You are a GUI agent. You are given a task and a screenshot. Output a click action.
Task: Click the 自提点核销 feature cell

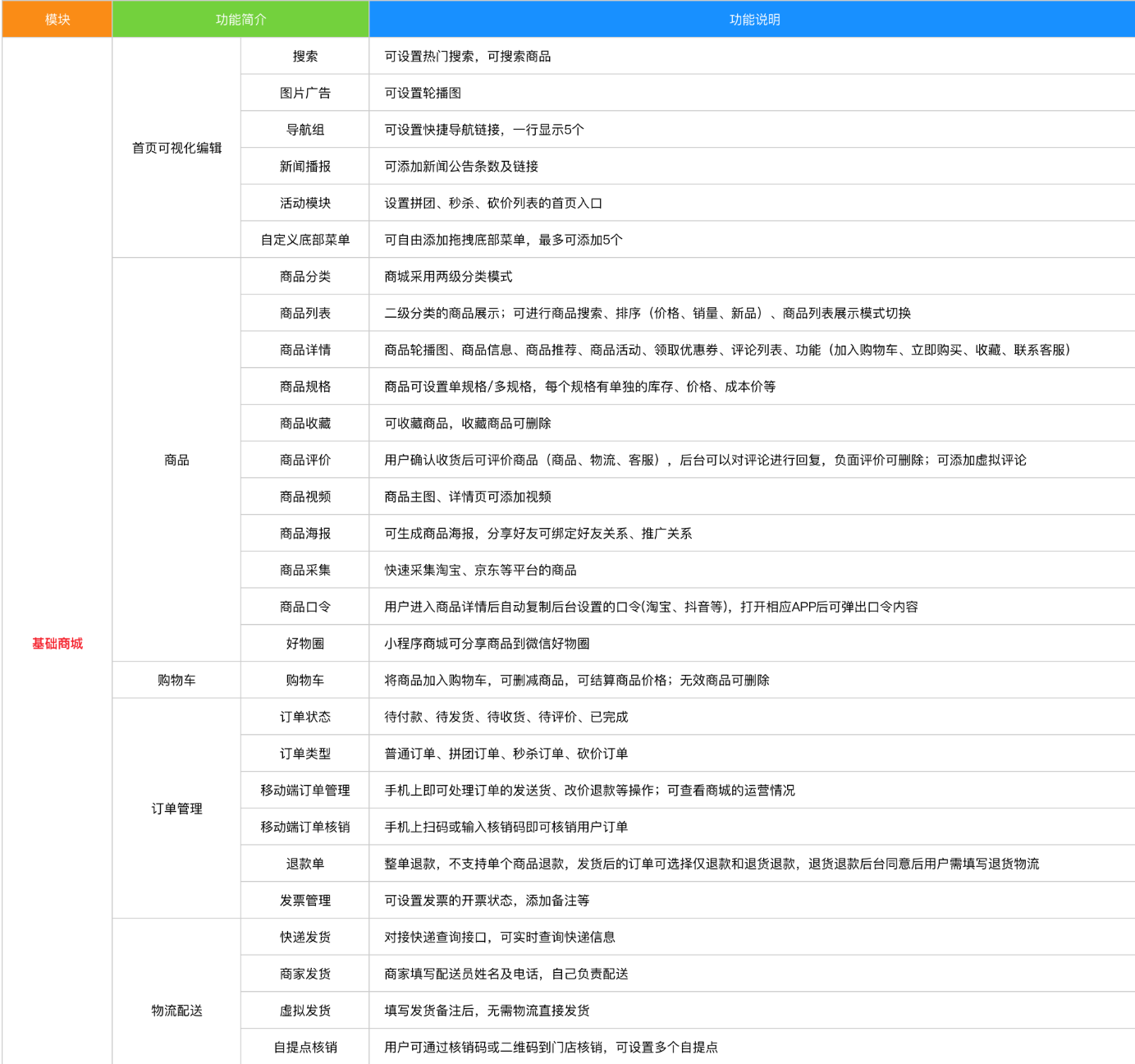(305, 1047)
